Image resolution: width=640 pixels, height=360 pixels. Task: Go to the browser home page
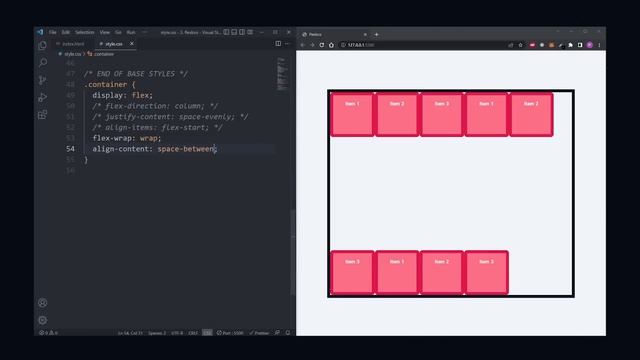(x=331, y=45)
